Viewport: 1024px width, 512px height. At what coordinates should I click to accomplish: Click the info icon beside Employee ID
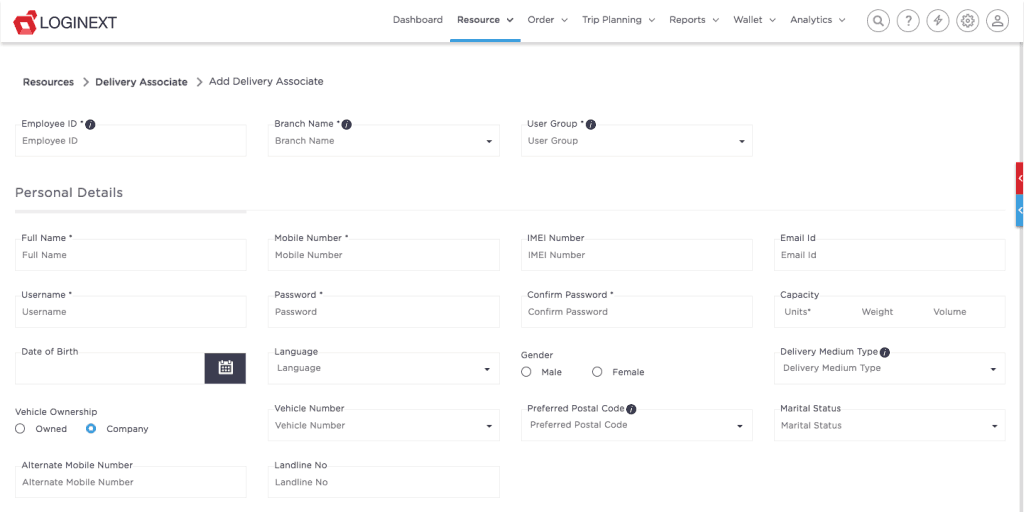90,125
